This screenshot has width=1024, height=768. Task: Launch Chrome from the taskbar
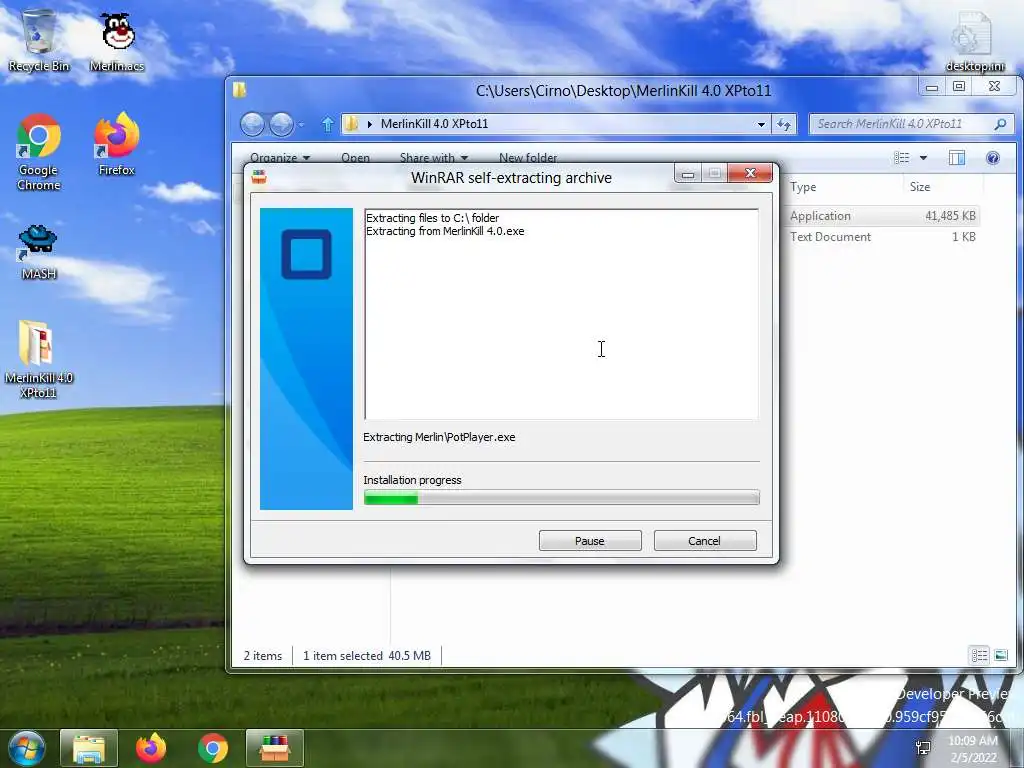tap(213, 748)
